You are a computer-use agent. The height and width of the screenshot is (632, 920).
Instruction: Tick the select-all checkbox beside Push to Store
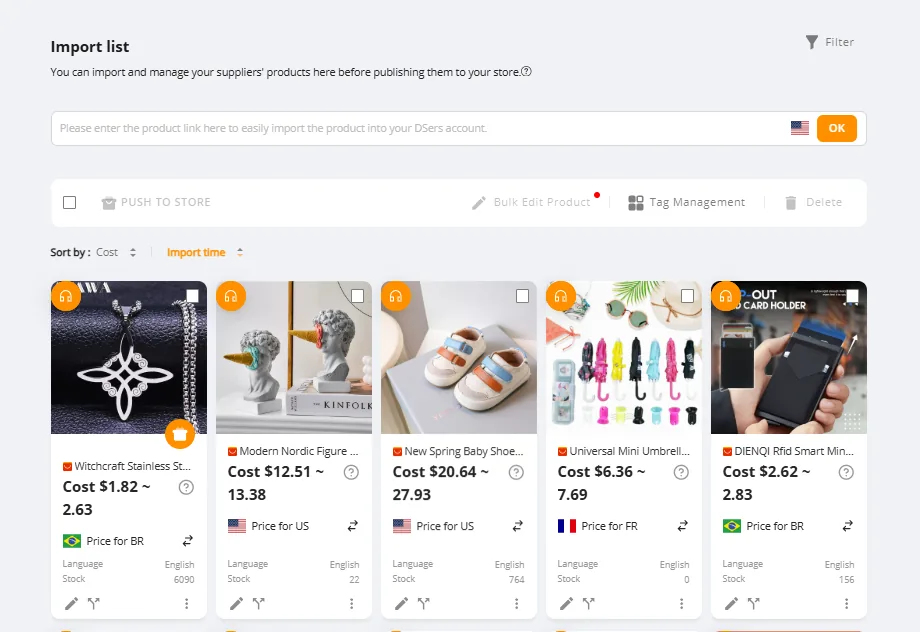tap(69, 202)
